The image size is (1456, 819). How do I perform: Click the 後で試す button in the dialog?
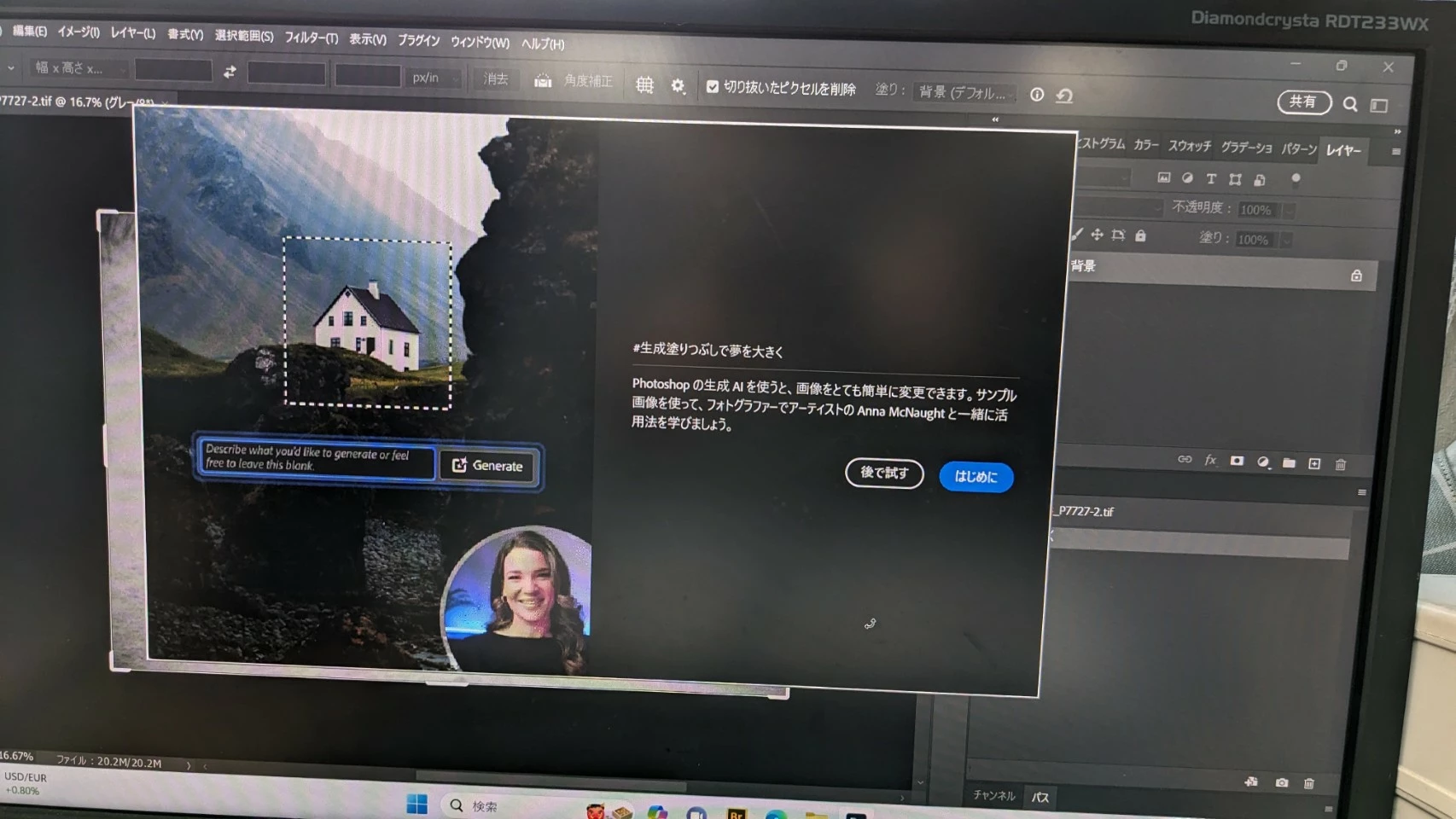[884, 473]
